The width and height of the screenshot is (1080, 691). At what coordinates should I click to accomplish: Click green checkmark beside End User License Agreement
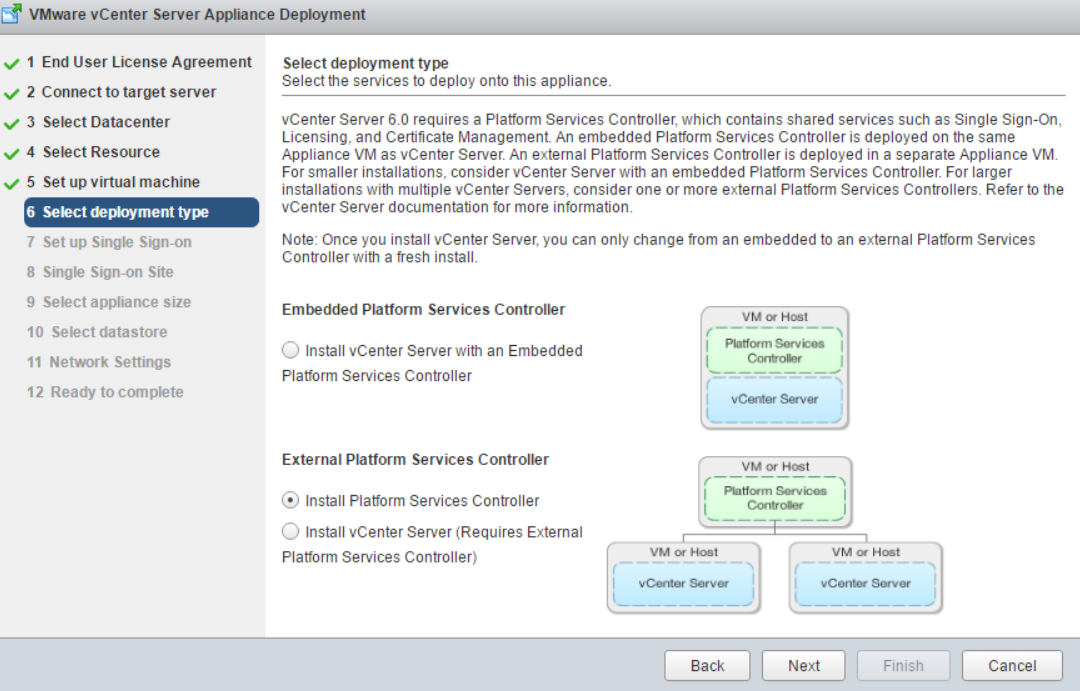click(x=12, y=63)
